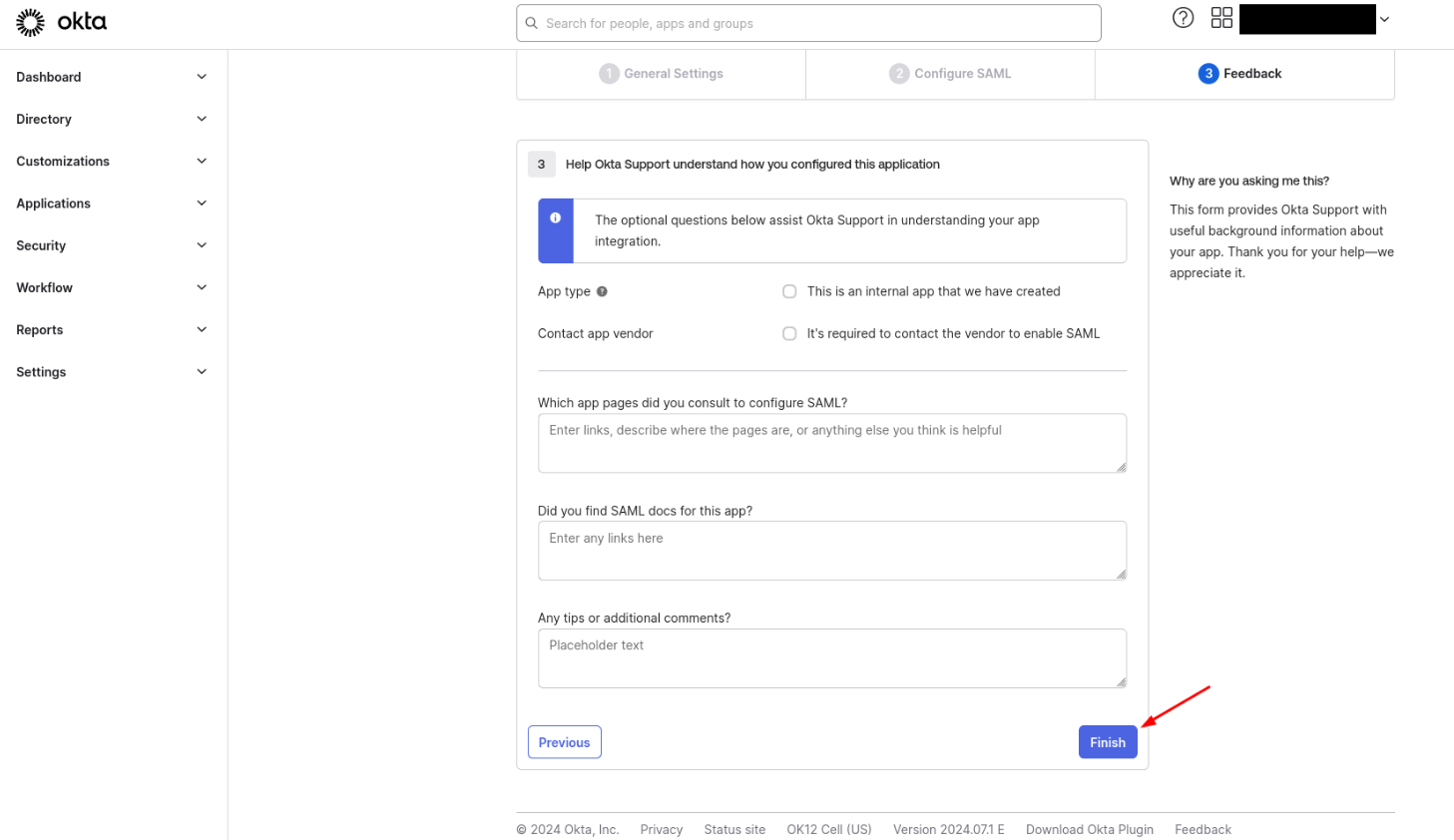Expand the Dashboard sidebar menu

[x=202, y=77]
